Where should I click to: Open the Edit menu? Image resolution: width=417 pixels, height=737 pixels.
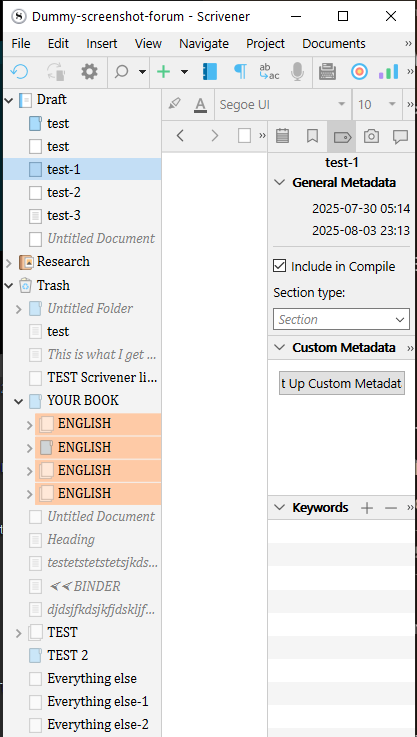(x=58, y=44)
